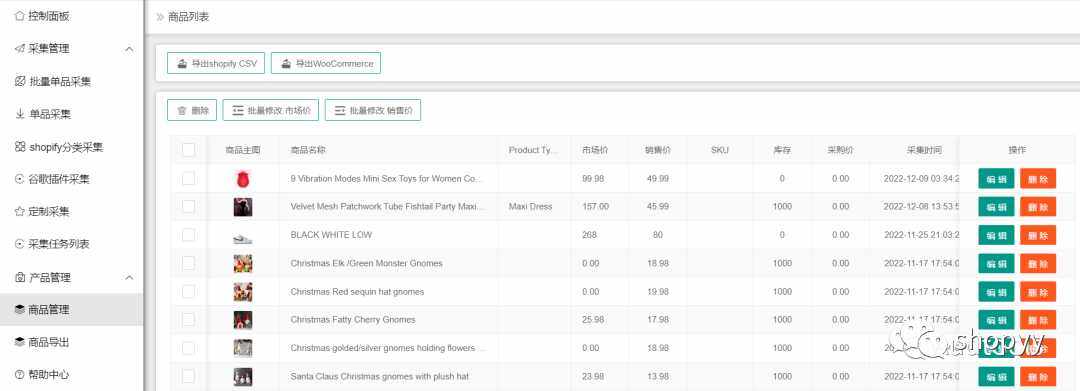Click the 商品导出 layers icon
This screenshot has height=391, width=1080.
[x=20, y=342]
